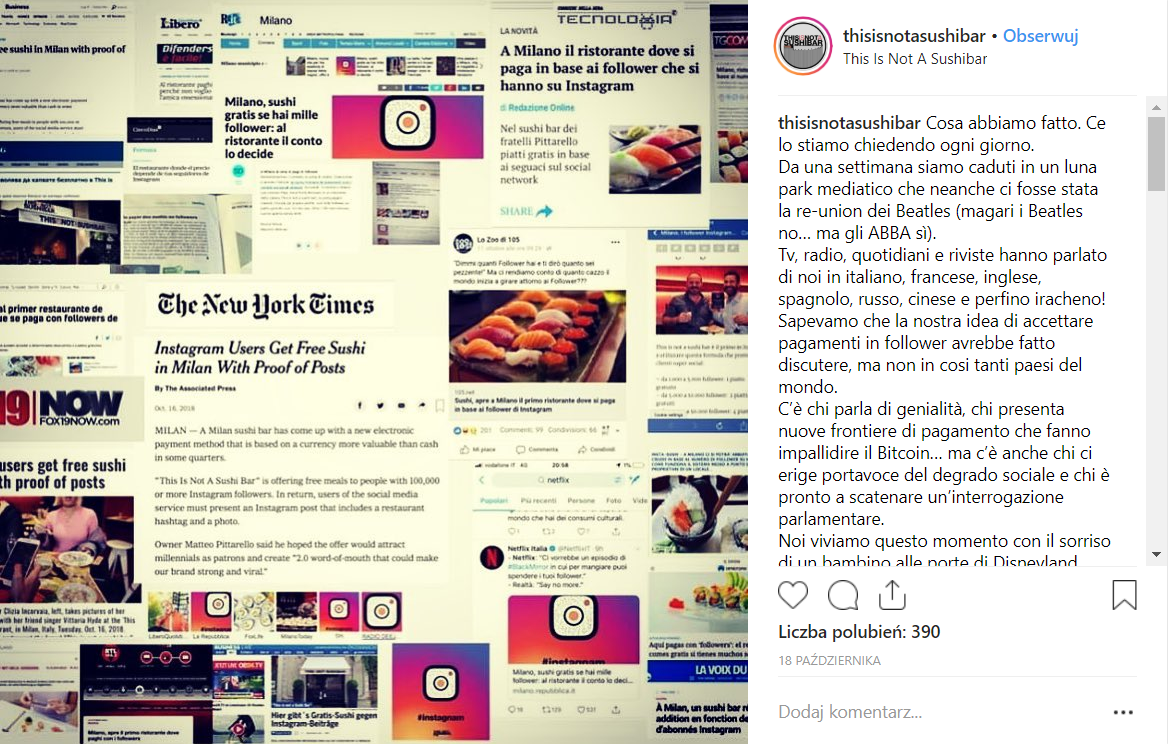Click the Lo Zoo di 105 sushi photo

(x=537, y=336)
